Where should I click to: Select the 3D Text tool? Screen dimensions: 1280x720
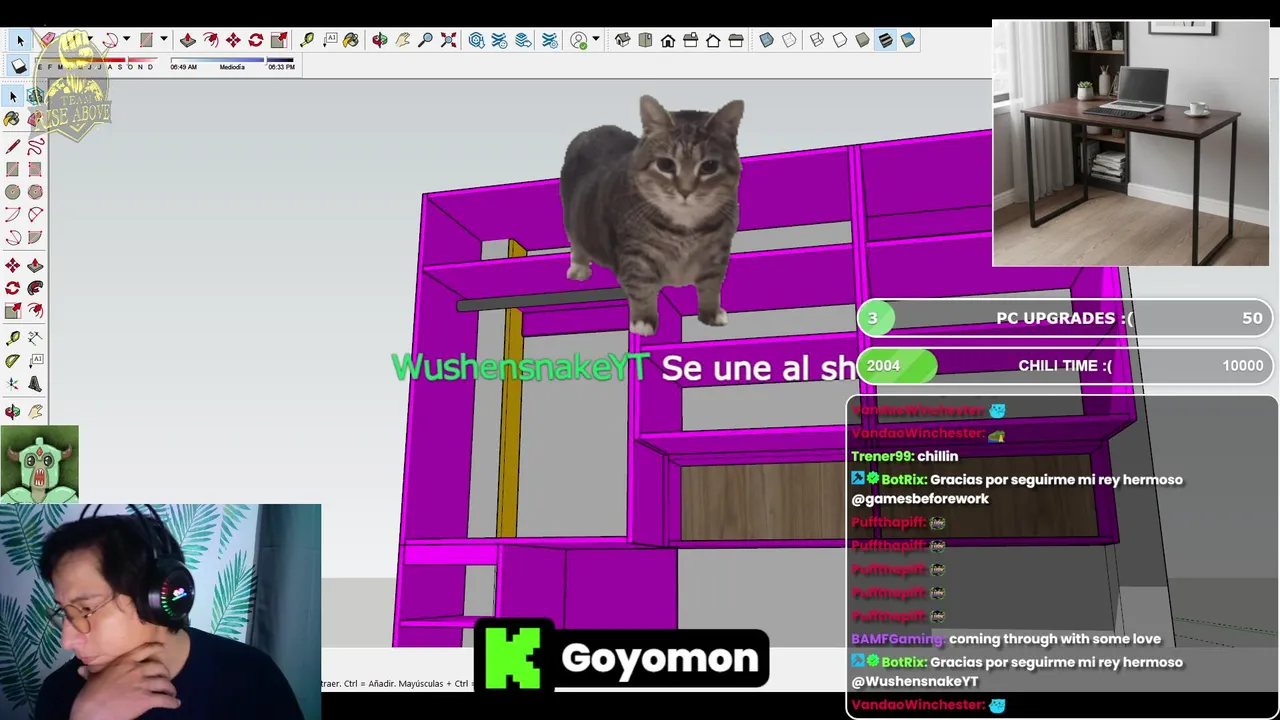pos(35,383)
